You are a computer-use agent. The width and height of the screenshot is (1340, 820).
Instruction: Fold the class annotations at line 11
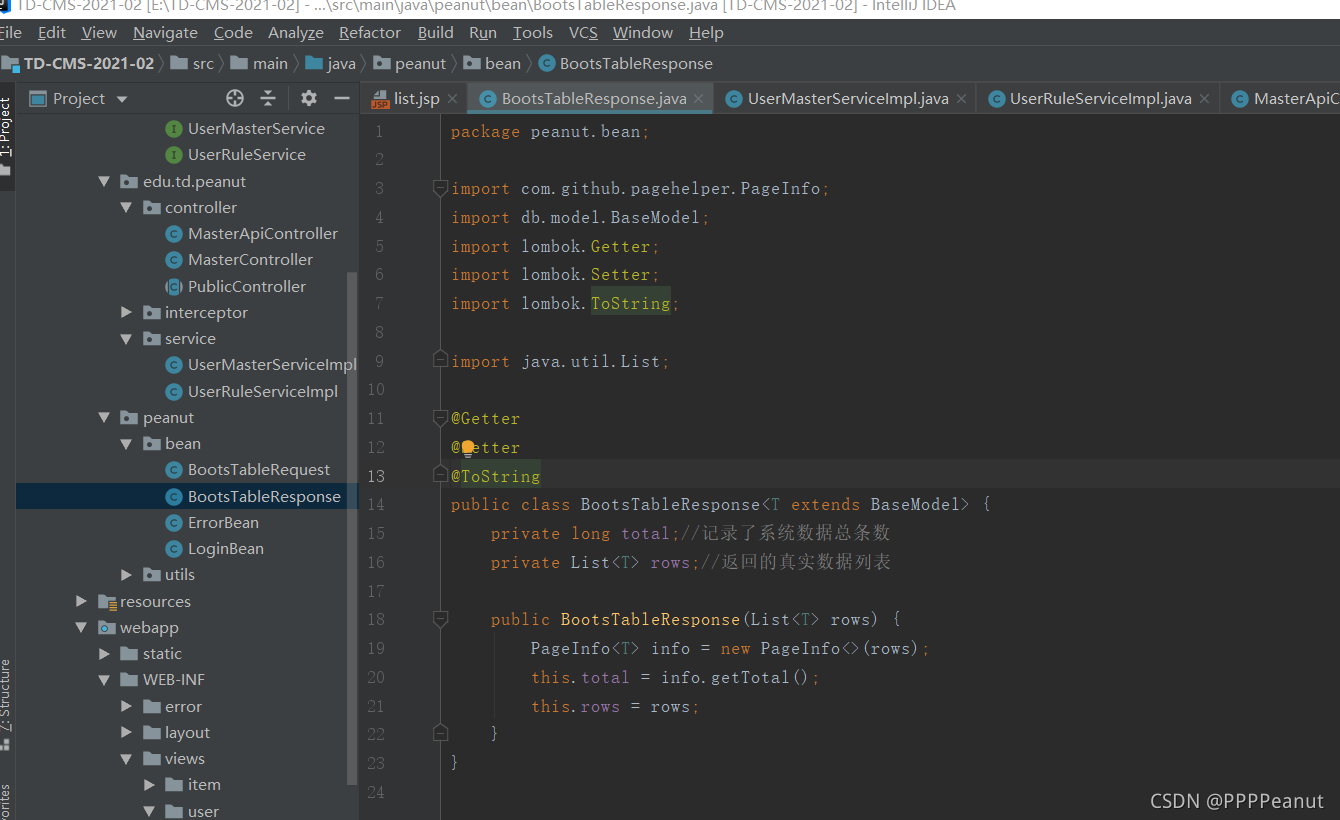tap(440, 418)
